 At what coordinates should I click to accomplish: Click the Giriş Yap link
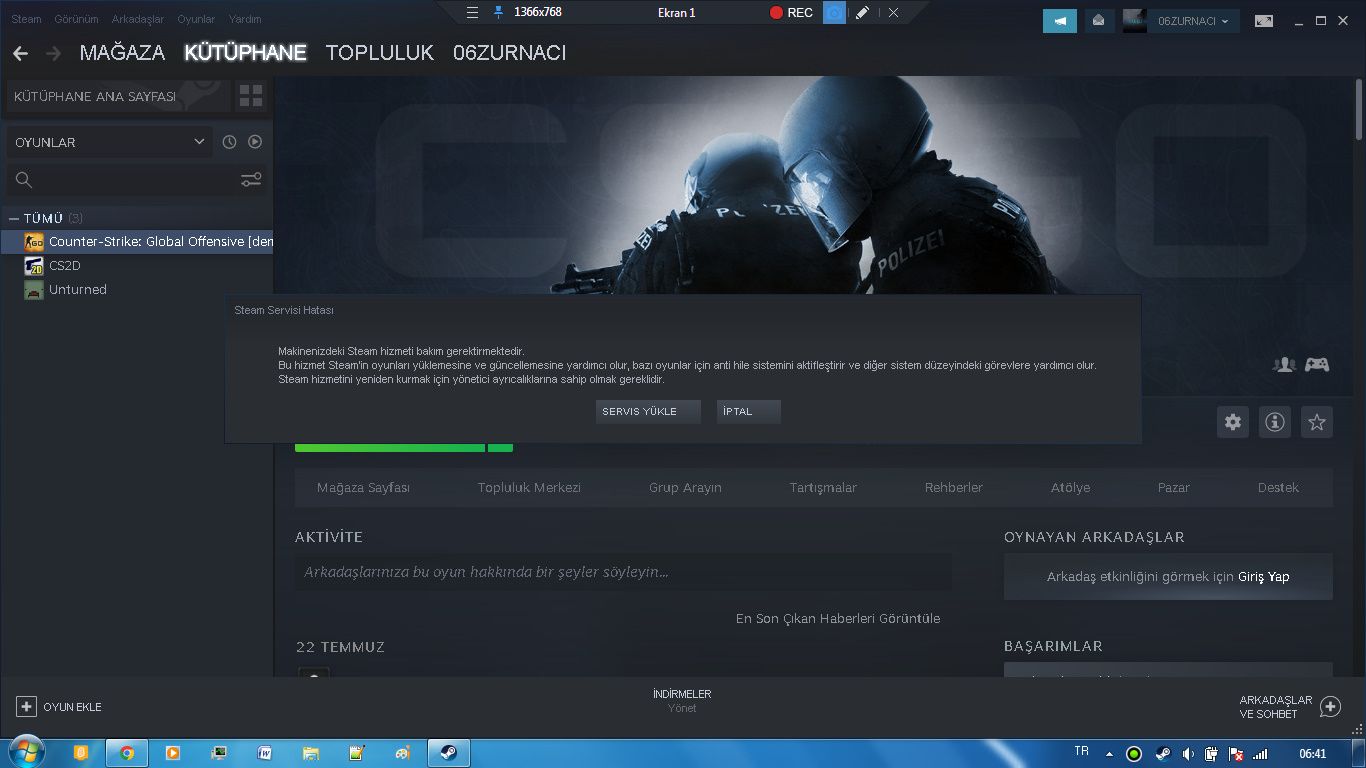[1264, 577]
